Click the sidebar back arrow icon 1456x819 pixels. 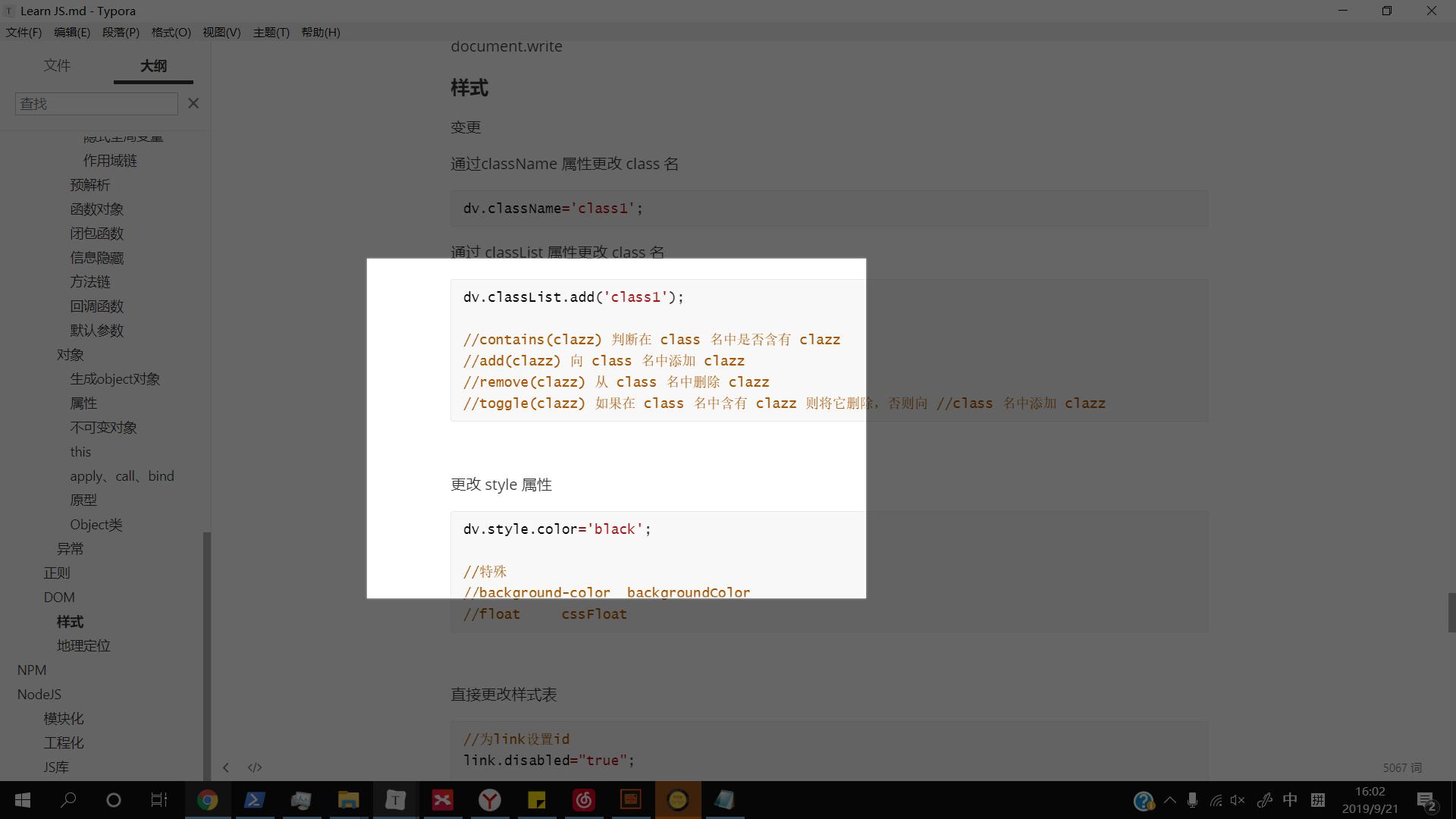point(226,767)
